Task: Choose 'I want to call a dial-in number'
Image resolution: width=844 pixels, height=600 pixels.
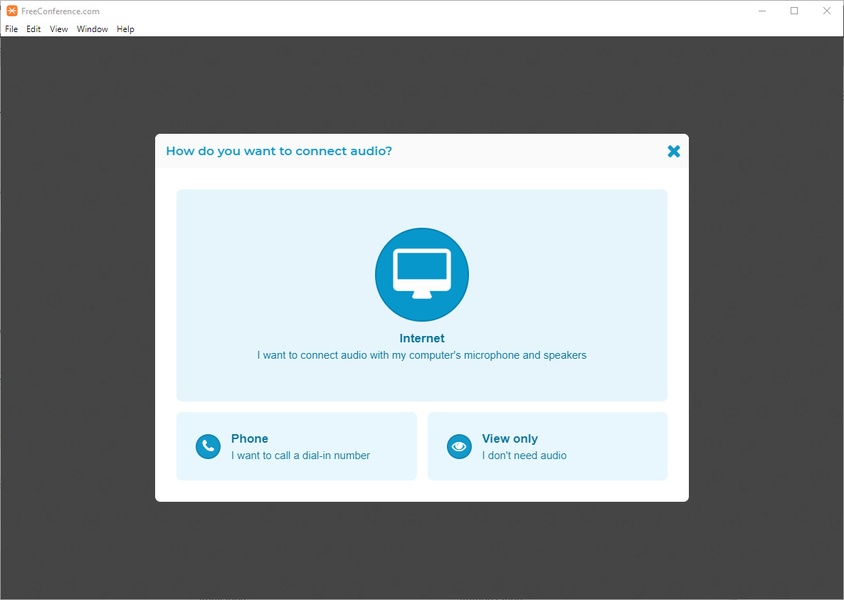Action: point(300,455)
